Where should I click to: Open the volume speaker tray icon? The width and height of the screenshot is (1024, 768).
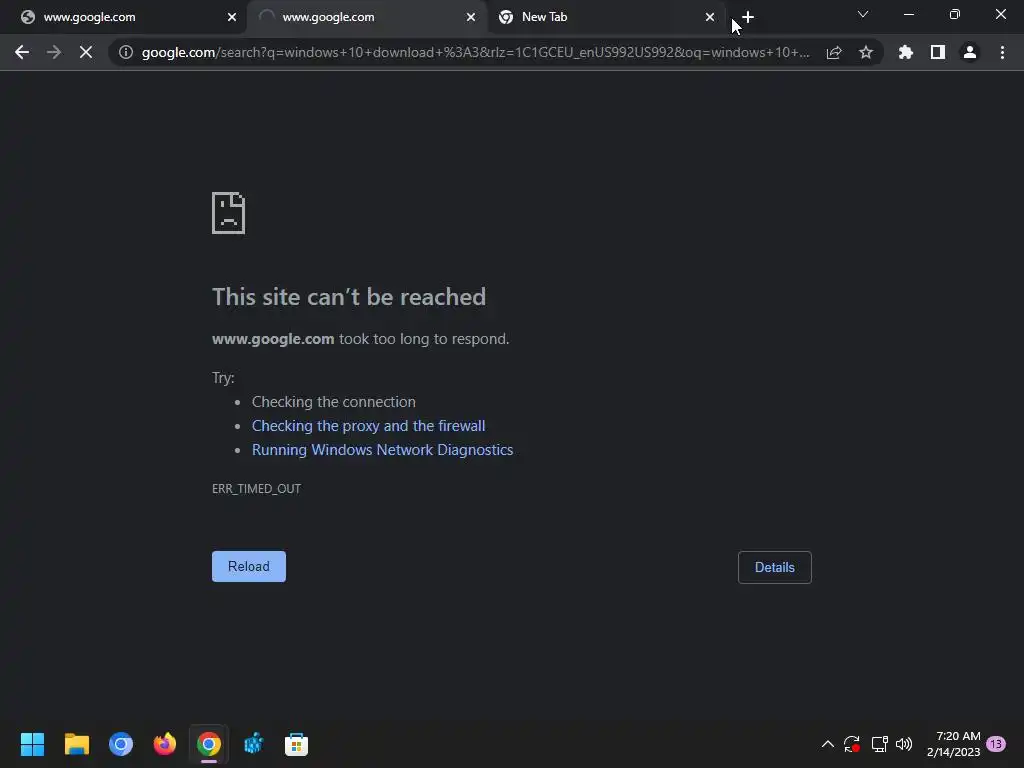[904, 744]
